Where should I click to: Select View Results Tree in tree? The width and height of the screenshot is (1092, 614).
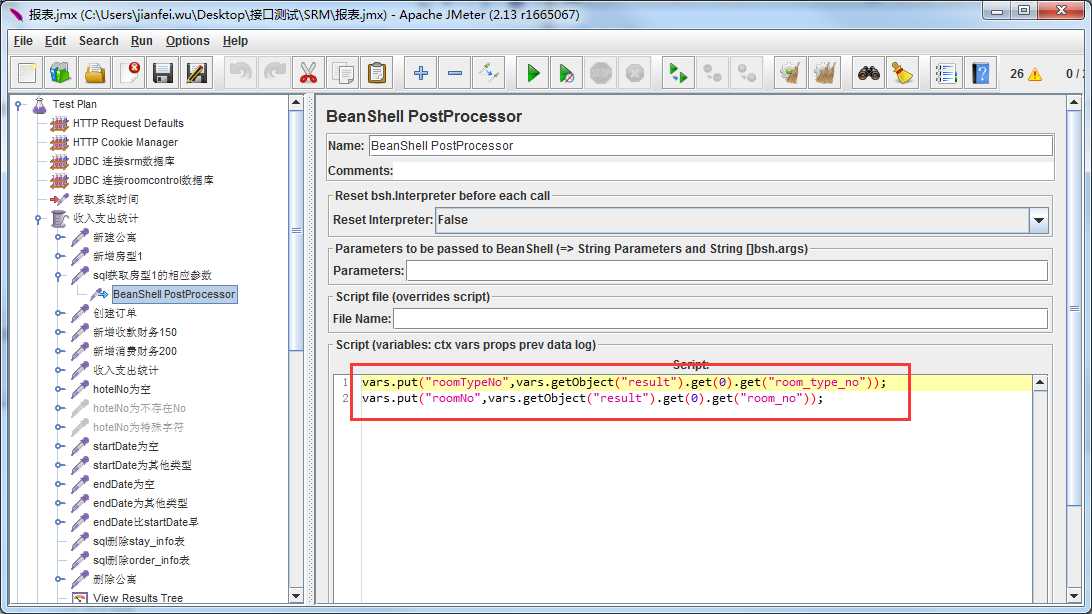(137, 598)
